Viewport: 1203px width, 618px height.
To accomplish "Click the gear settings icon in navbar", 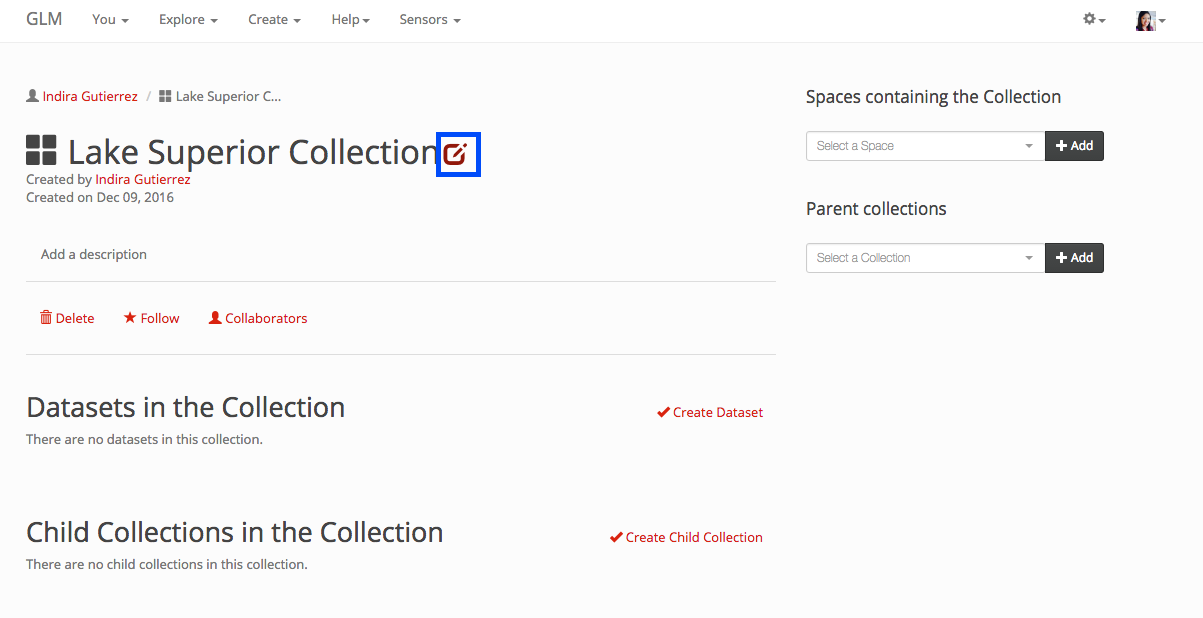I will (x=1090, y=19).
